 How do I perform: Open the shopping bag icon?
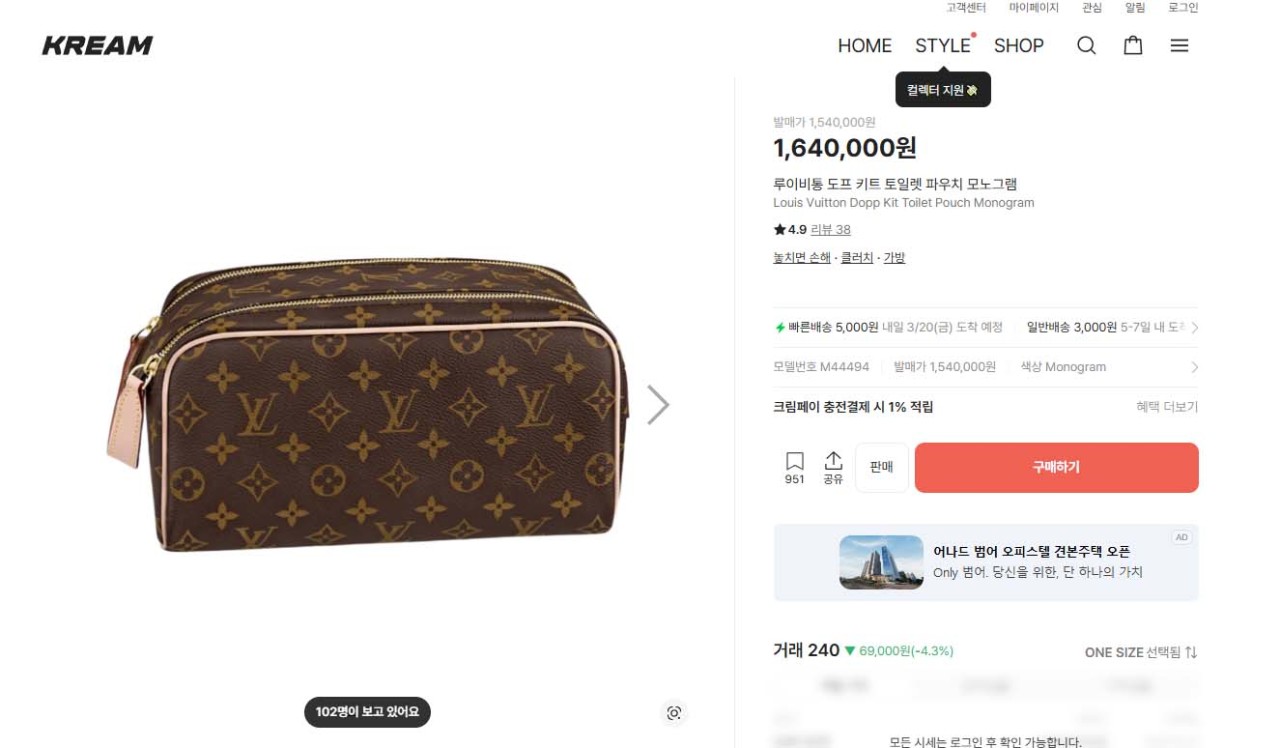click(x=1133, y=46)
